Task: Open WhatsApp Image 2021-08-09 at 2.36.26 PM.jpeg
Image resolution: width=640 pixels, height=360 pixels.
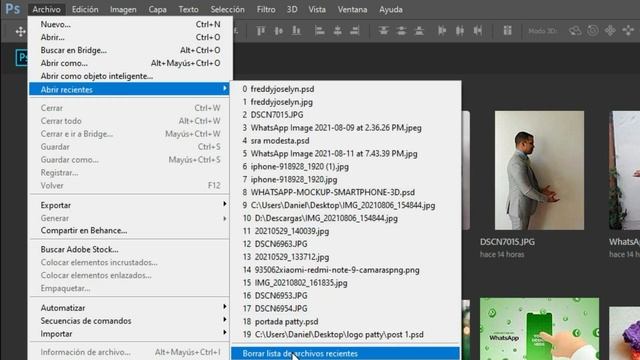Action: coord(345,128)
